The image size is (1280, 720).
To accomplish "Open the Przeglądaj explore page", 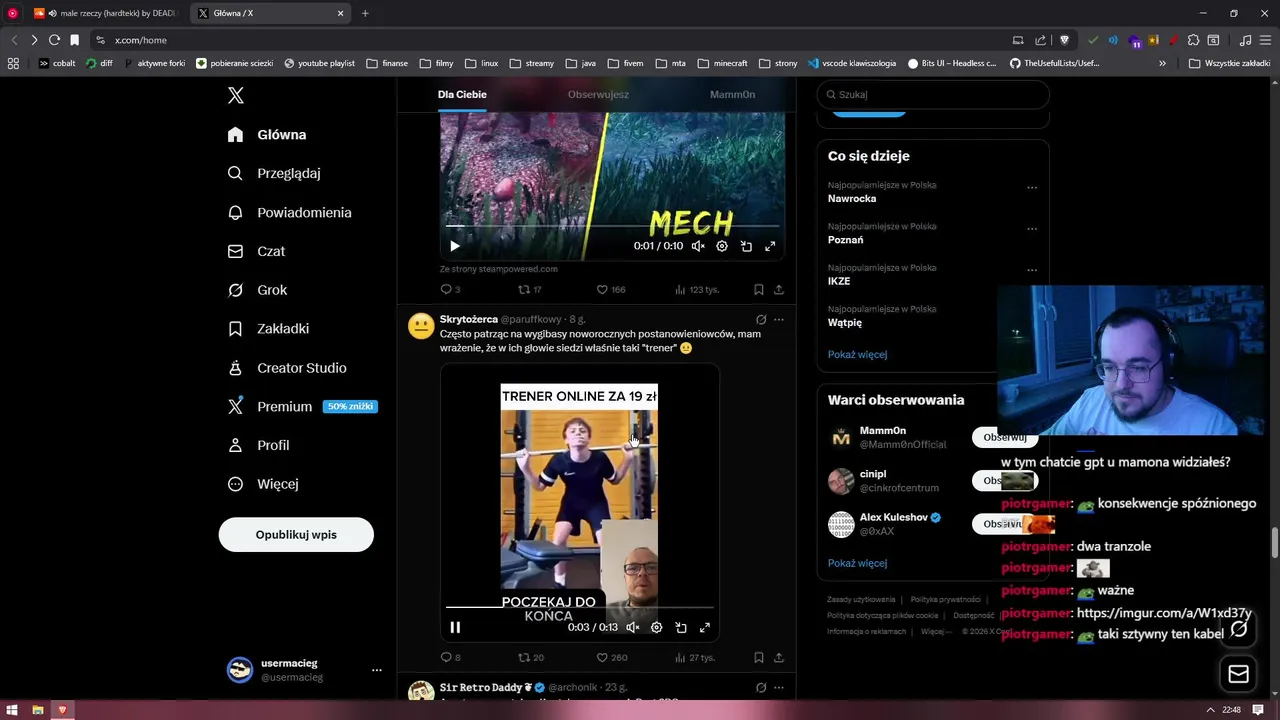I will click(274, 173).
